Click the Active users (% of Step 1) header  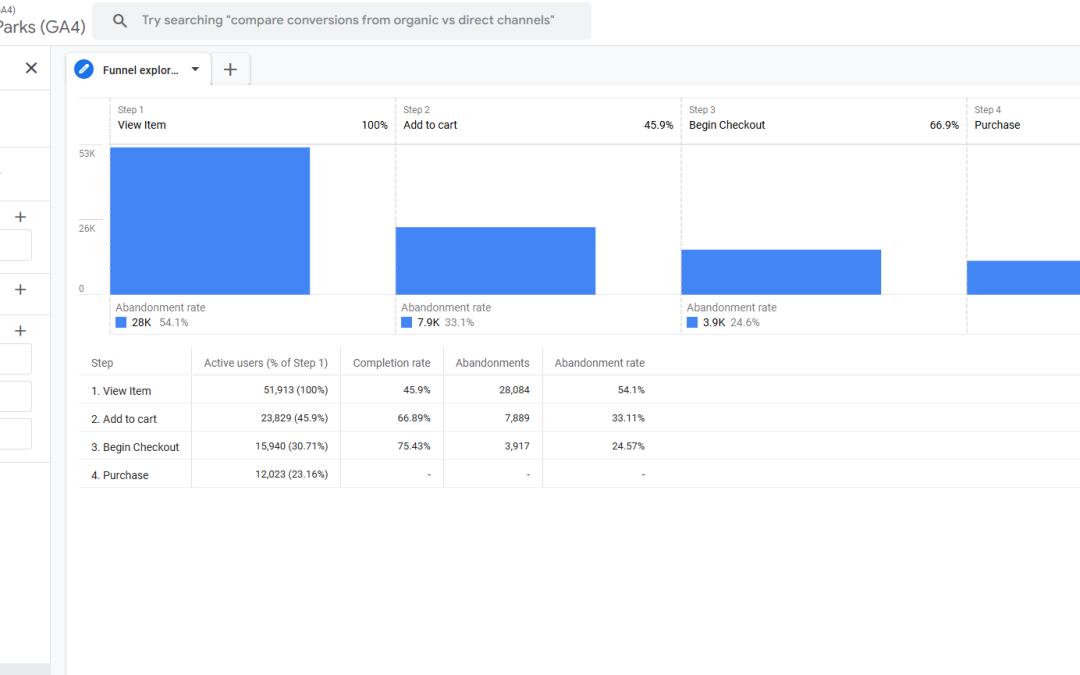(x=266, y=363)
